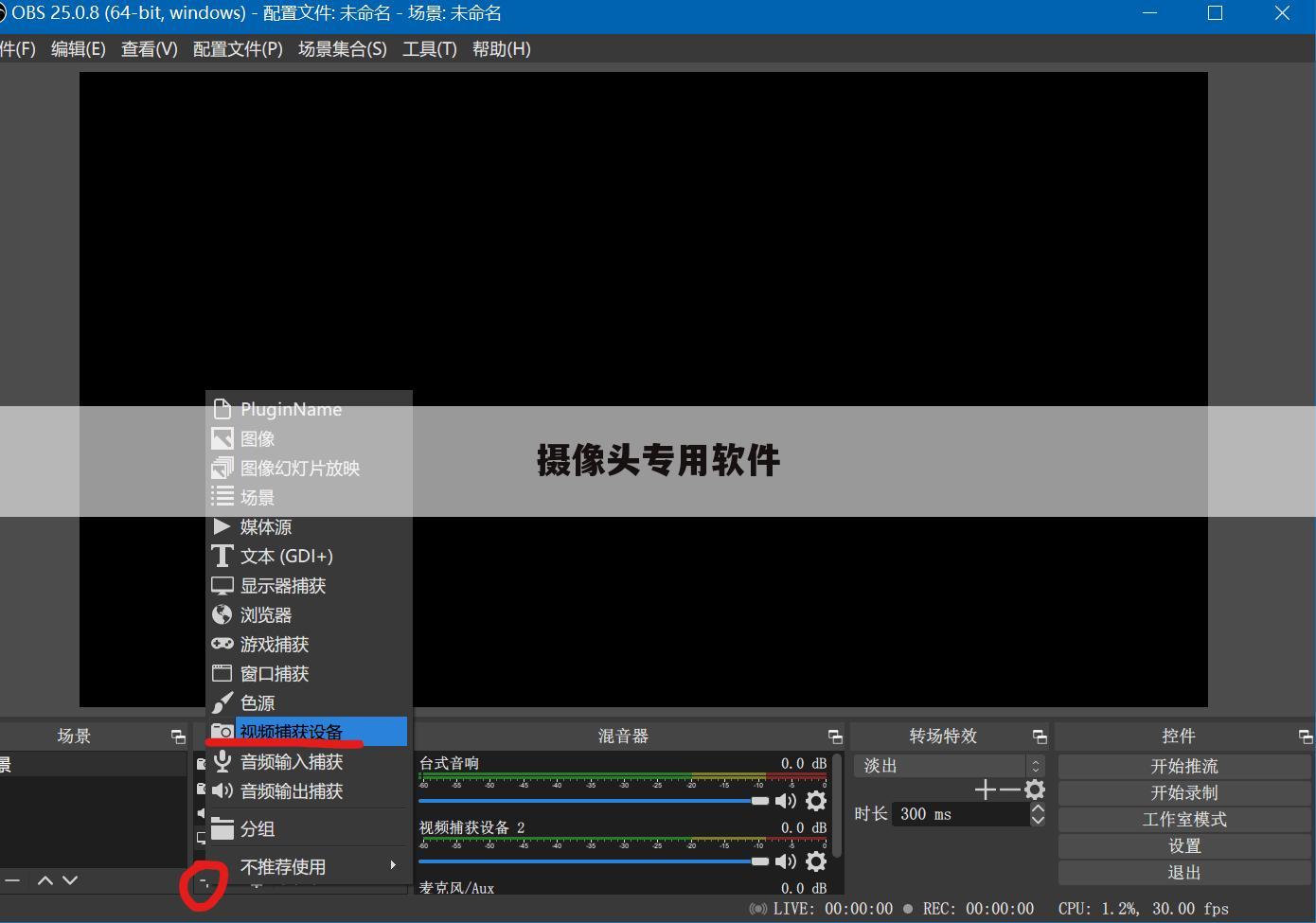Select 文本 (GDI+) source type

pos(309,556)
